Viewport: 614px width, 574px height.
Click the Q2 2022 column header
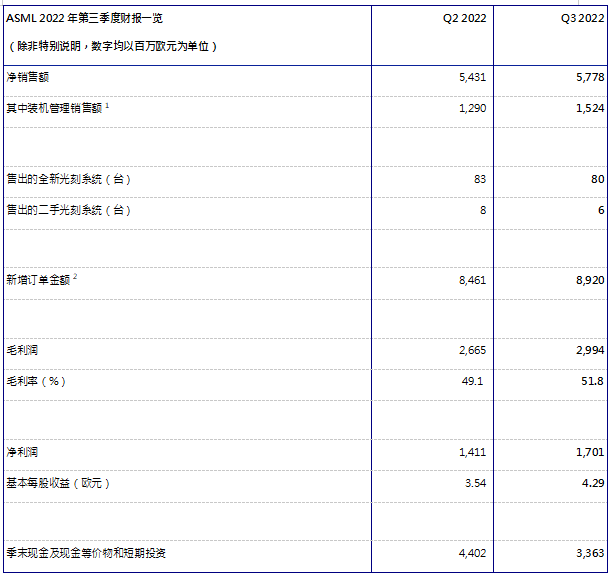(463, 18)
